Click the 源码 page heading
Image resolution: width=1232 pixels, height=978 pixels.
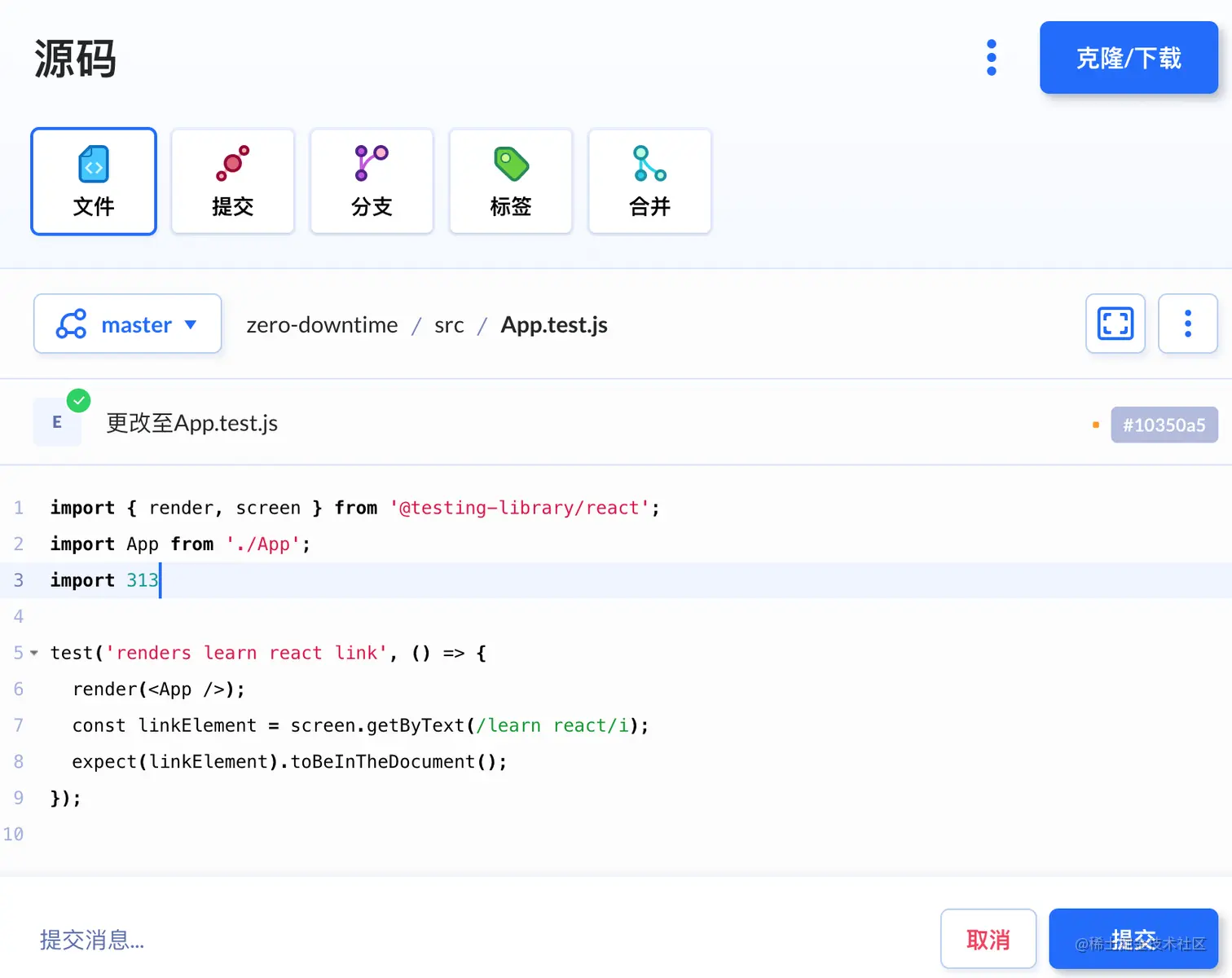pos(75,59)
